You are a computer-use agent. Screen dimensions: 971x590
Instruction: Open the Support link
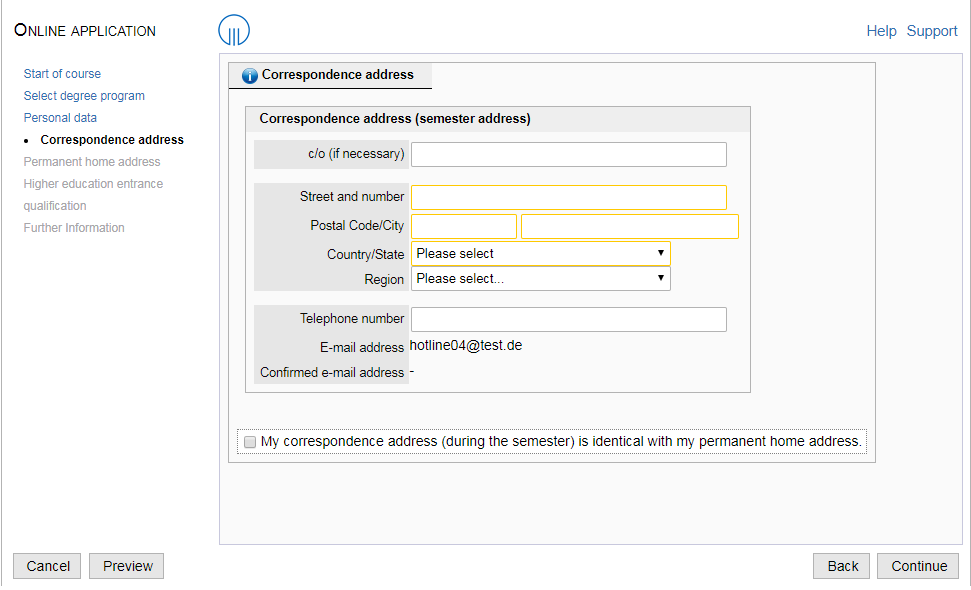[x=932, y=31]
